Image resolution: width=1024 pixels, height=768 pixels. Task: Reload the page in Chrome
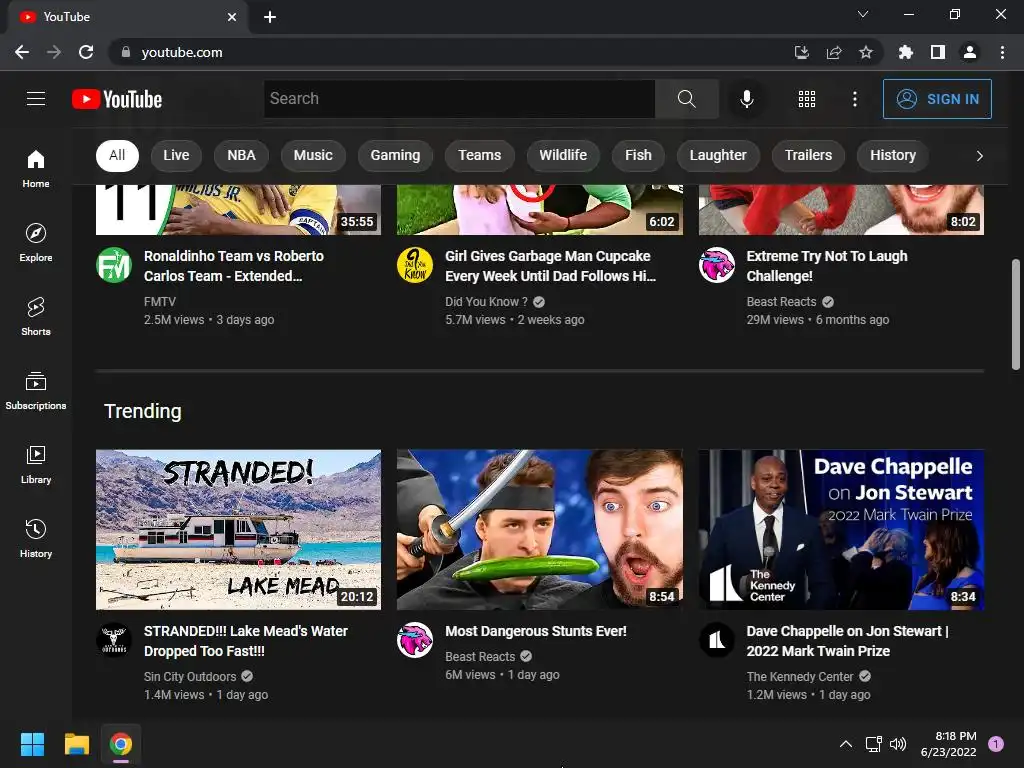click(x=86, y=52)
